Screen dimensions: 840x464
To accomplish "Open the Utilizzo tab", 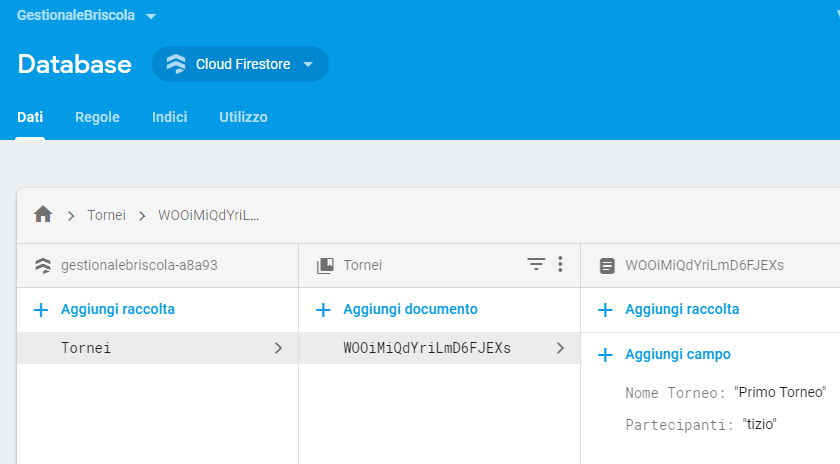I will (x=243, y=117).
